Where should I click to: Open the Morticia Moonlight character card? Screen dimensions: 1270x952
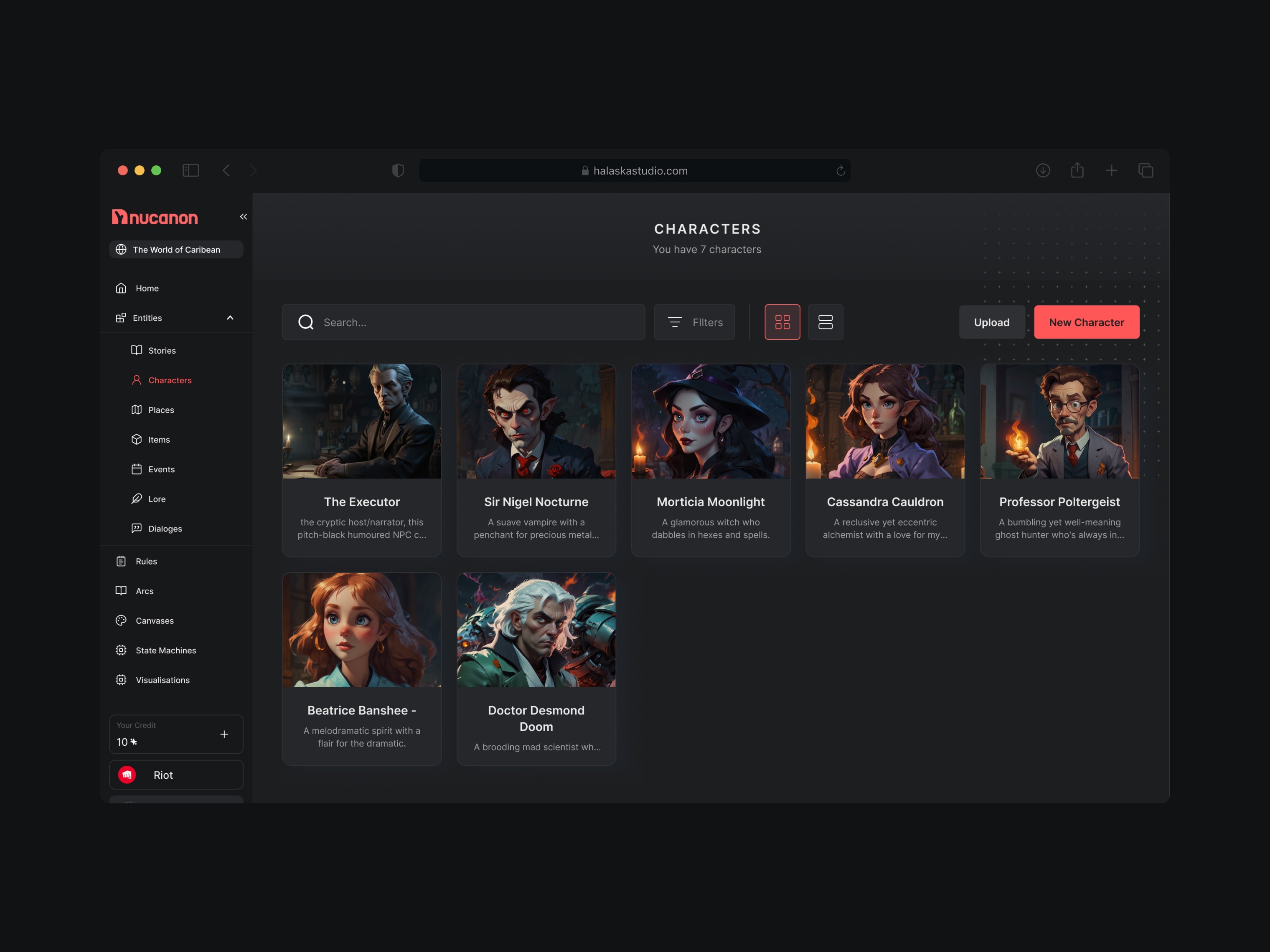tap(710, 459)
